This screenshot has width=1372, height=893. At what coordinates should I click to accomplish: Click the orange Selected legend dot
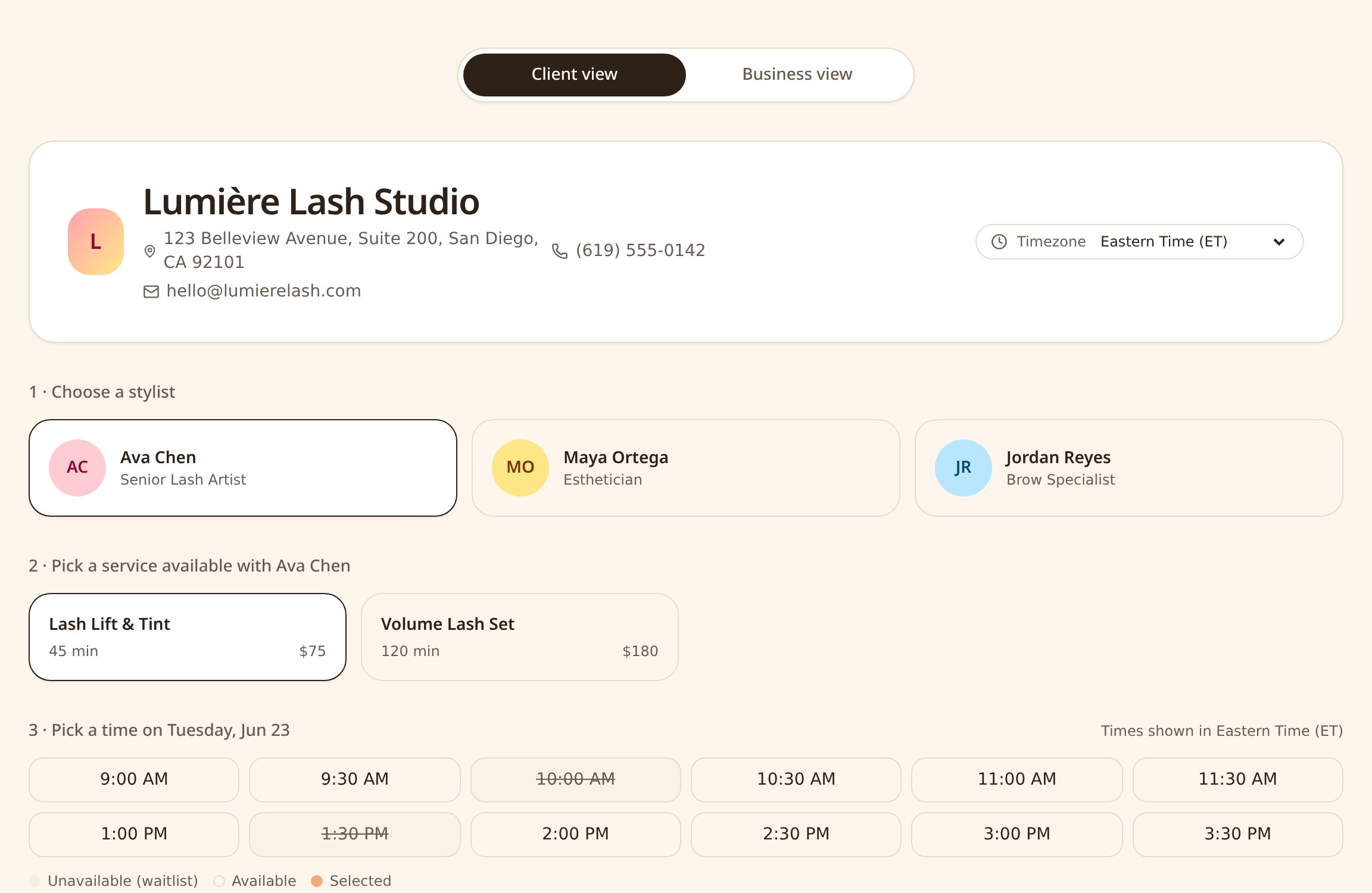click(x=317, y=881)
